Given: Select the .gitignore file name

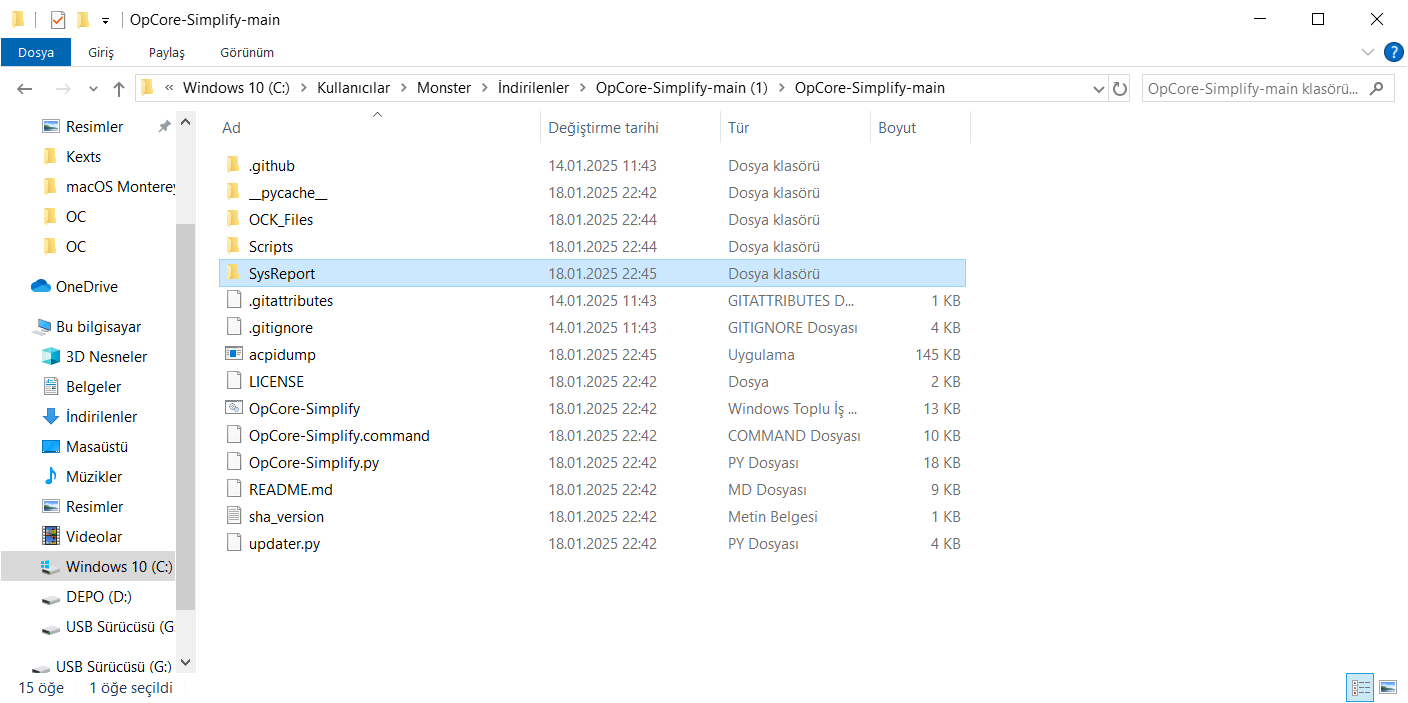Looking at the screenshot, I should tap(281, 327).
